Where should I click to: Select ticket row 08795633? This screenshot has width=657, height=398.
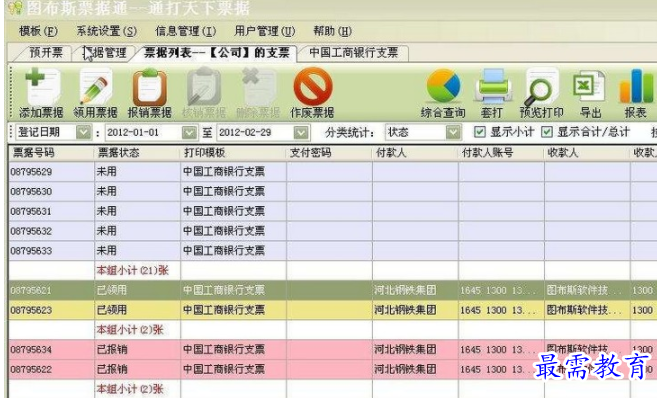(x=333, y=251)
